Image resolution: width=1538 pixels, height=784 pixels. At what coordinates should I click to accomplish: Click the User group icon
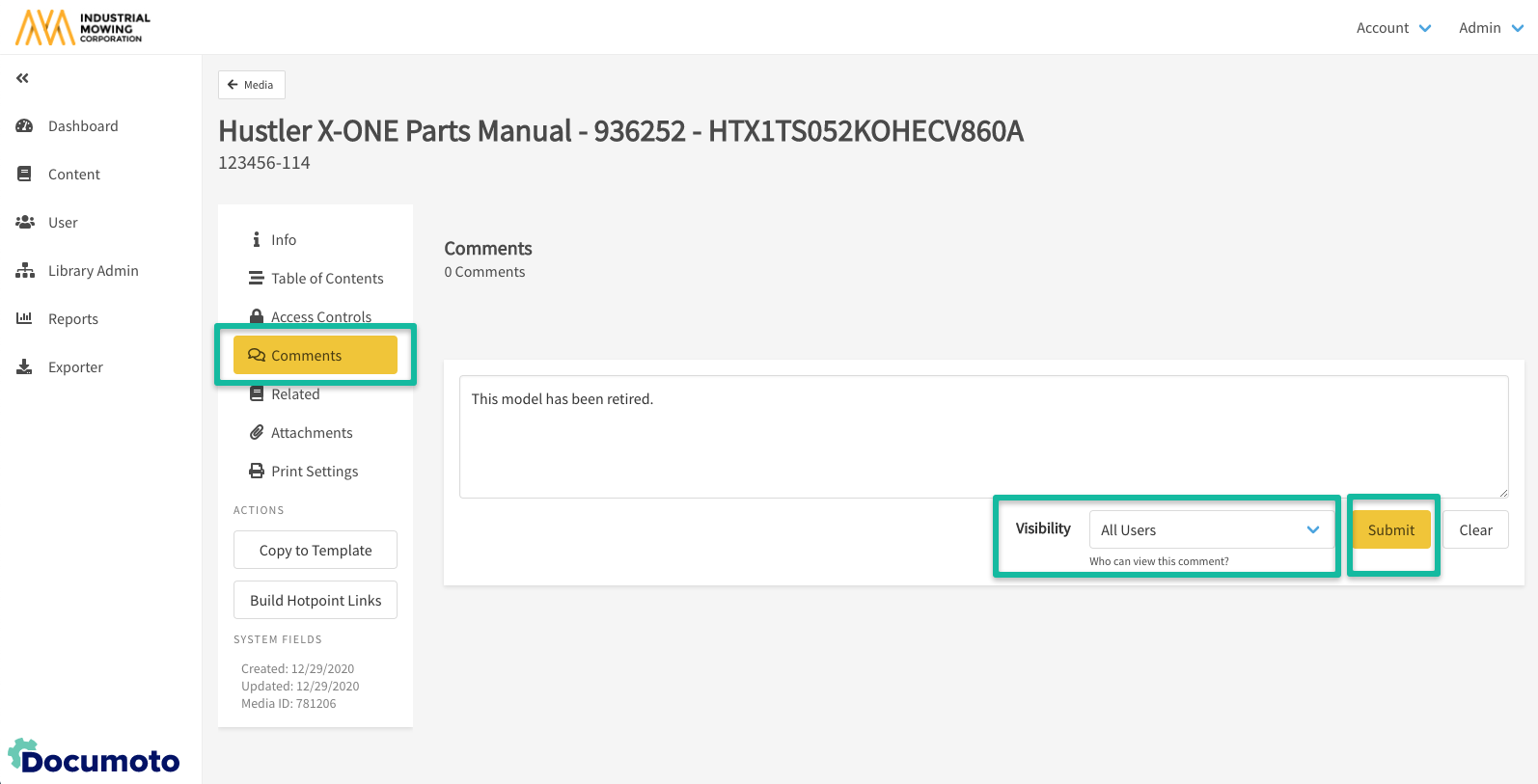(x=25, y=223)
